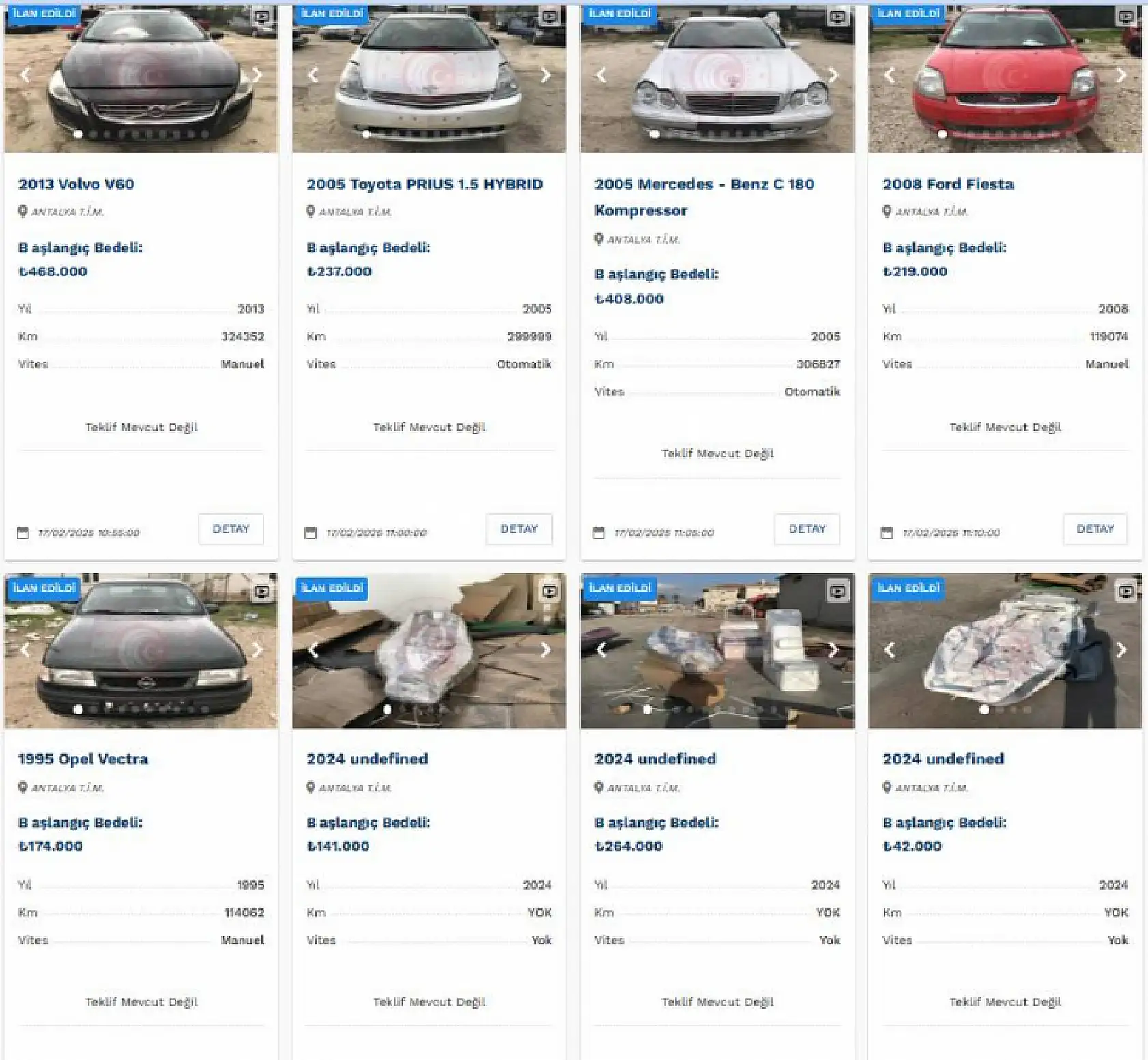Select the silver Mercedes photo thumbnail
This screenshot has height=1060, width=1148.
pos(717,78)
